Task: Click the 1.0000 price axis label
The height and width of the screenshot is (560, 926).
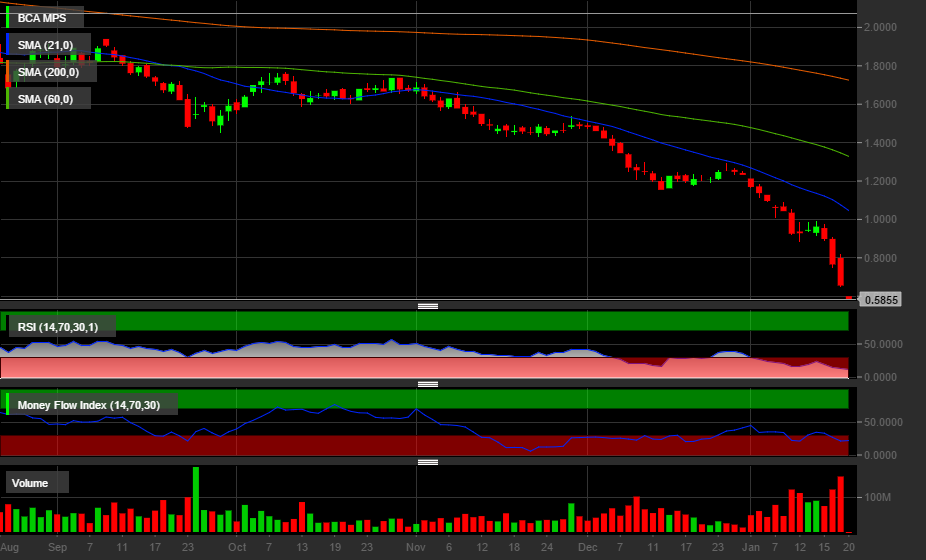Action: (880, 219)
